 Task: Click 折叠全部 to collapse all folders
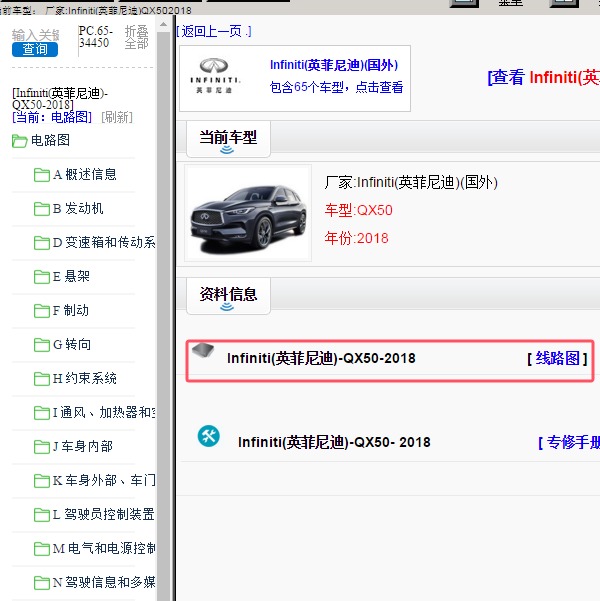pyautogui.click(x=136, y=37)
